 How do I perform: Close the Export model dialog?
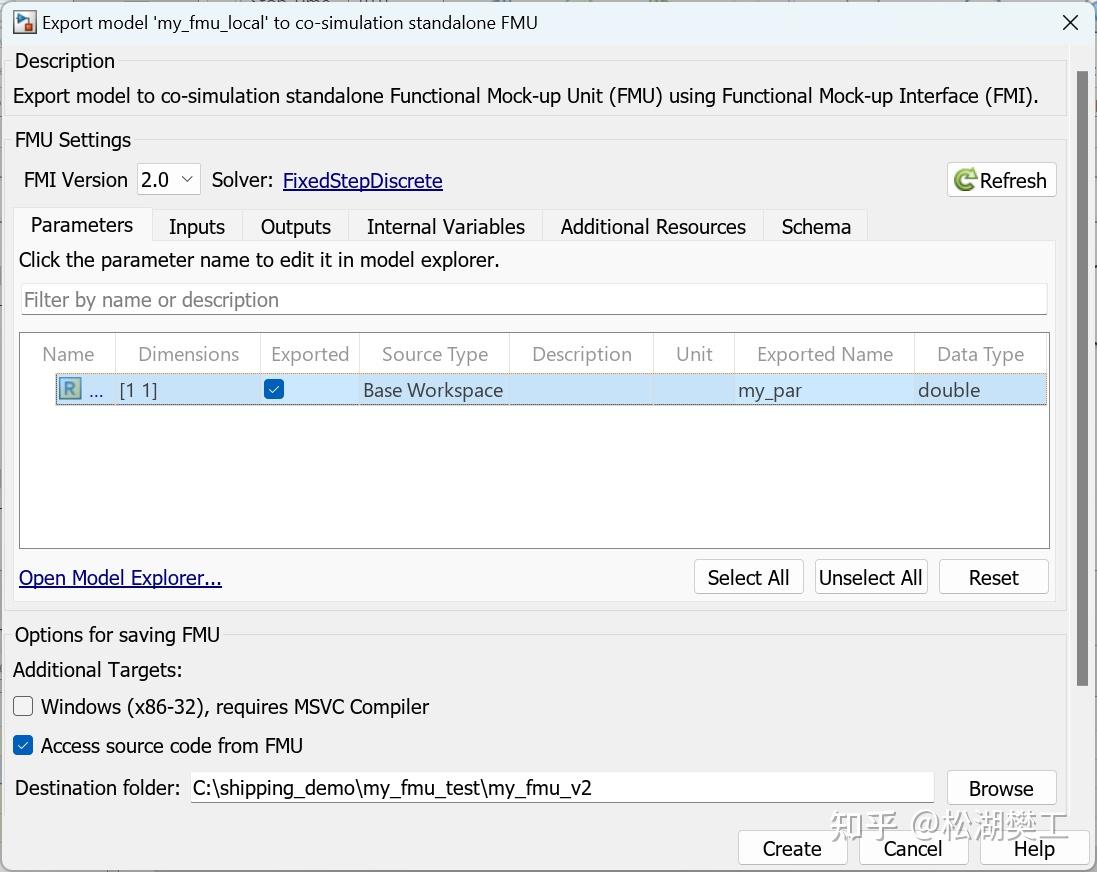coord(1070,22)
